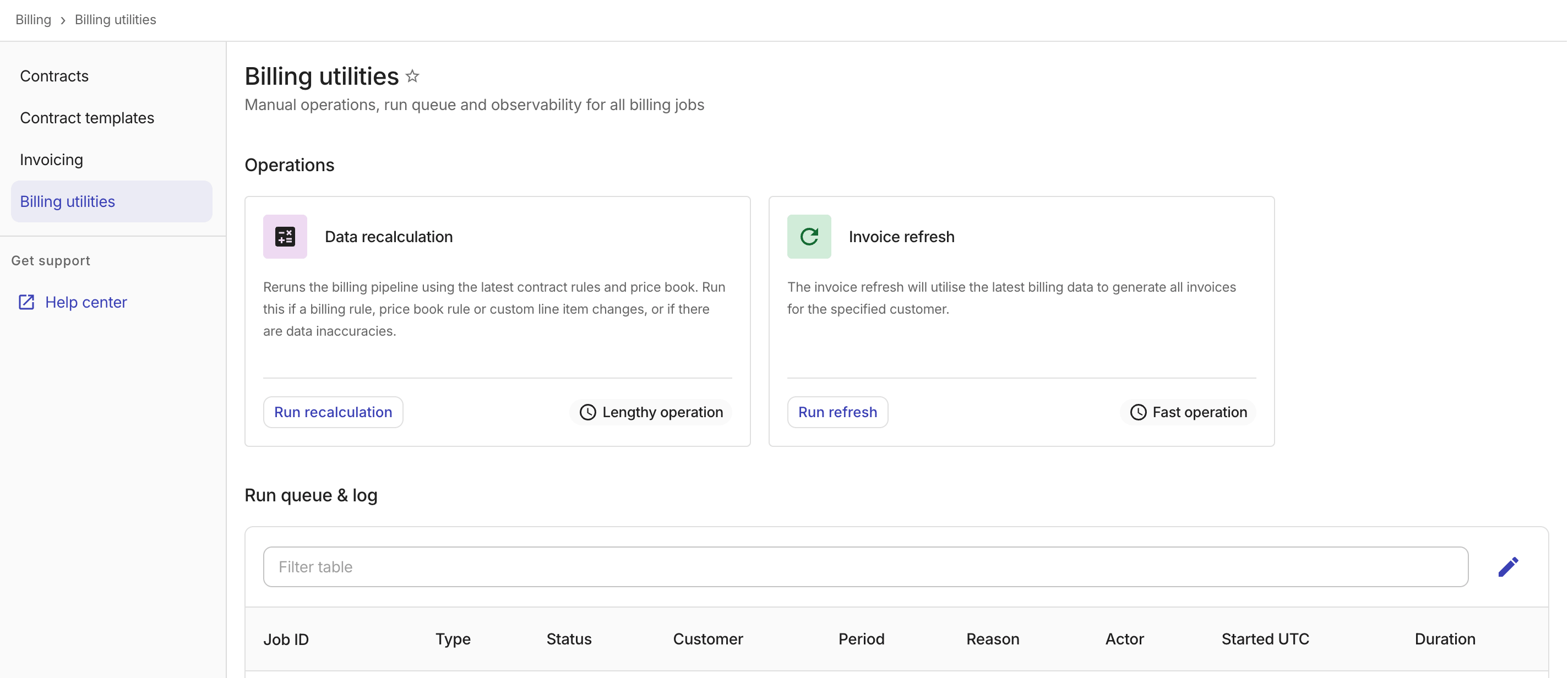This screenshot has width=1568, height=678.
Task: Click the Billing breadcrumb link
Action: pyautogui.click(x=33, y=19)
